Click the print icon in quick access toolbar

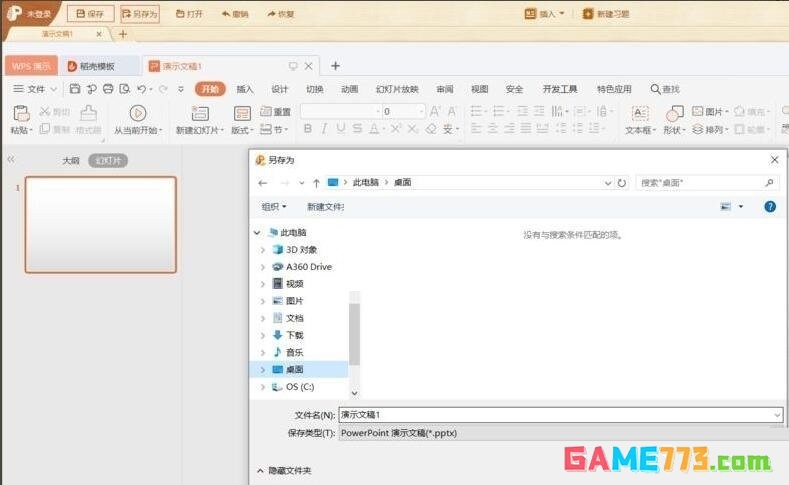(x=108, y=89)
